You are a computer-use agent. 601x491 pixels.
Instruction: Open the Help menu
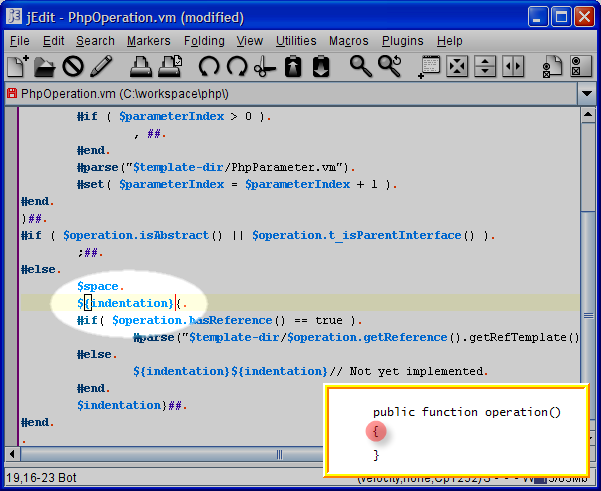(x=449, y=41)
